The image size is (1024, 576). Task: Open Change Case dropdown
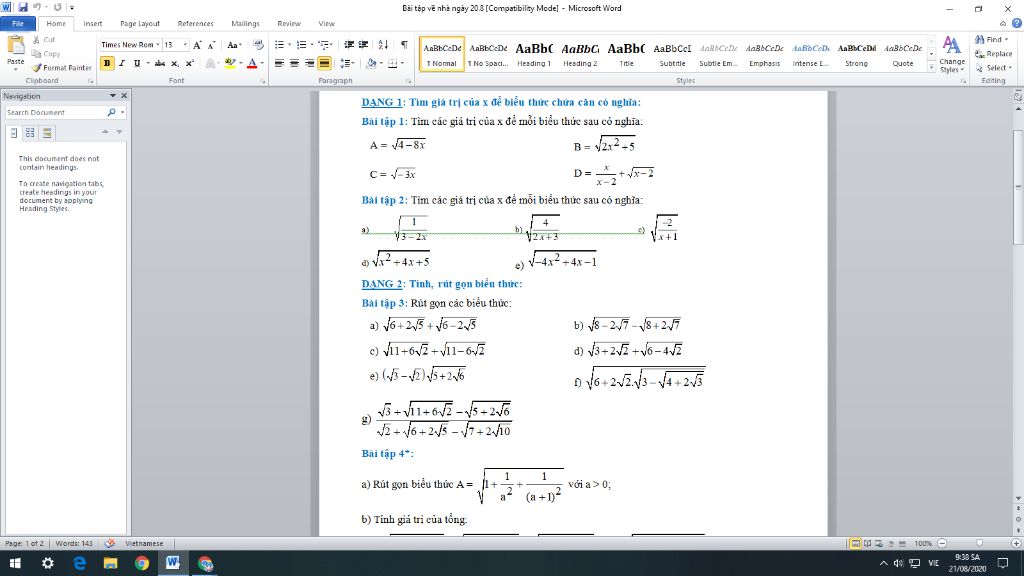[x=234, y=45]
